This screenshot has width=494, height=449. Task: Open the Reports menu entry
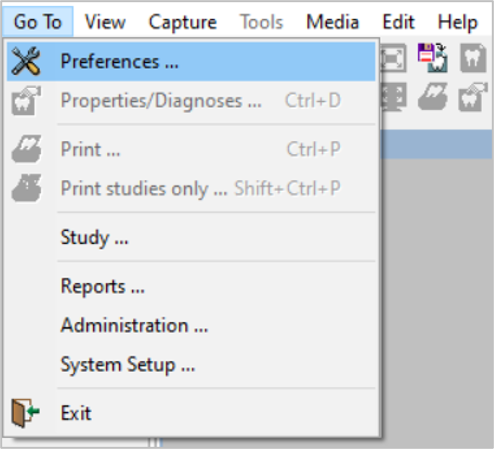point(191,286)
